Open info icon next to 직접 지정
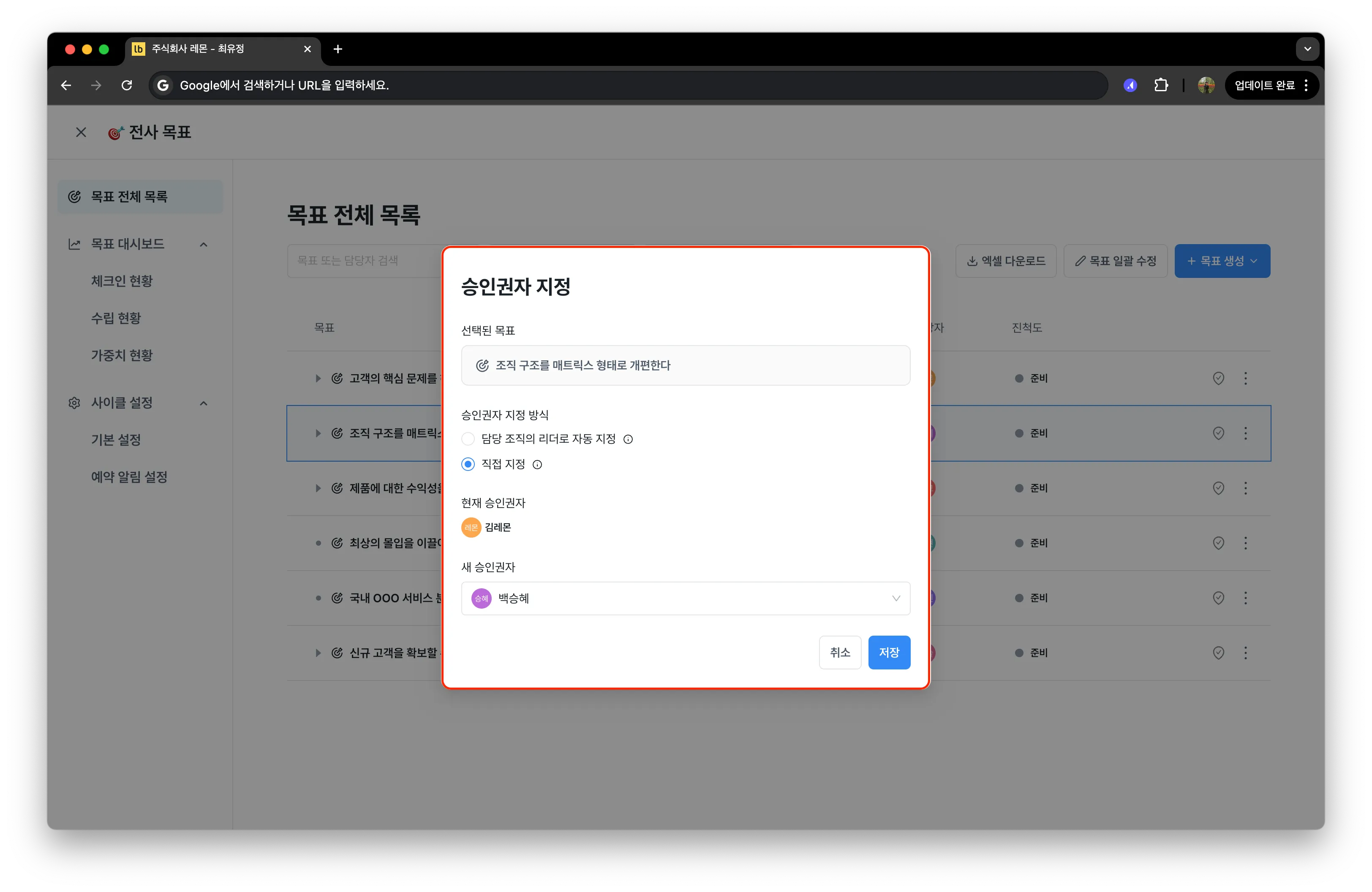Screen dimensions: 1372x892 (537, 465)
